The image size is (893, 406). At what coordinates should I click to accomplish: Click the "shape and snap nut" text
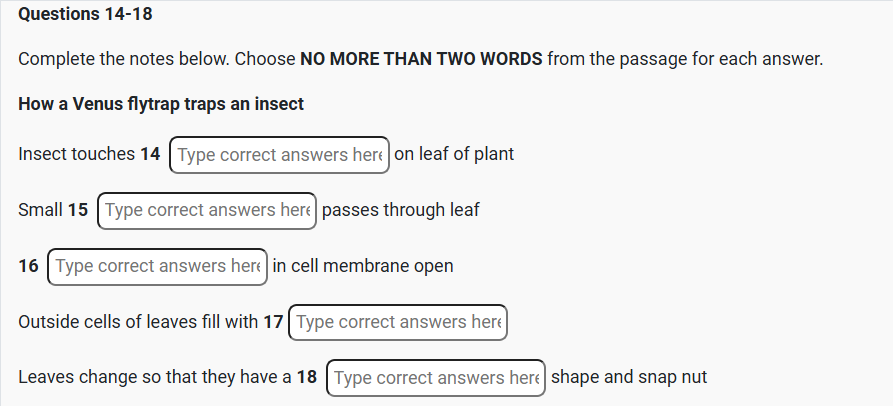point(629,378)
